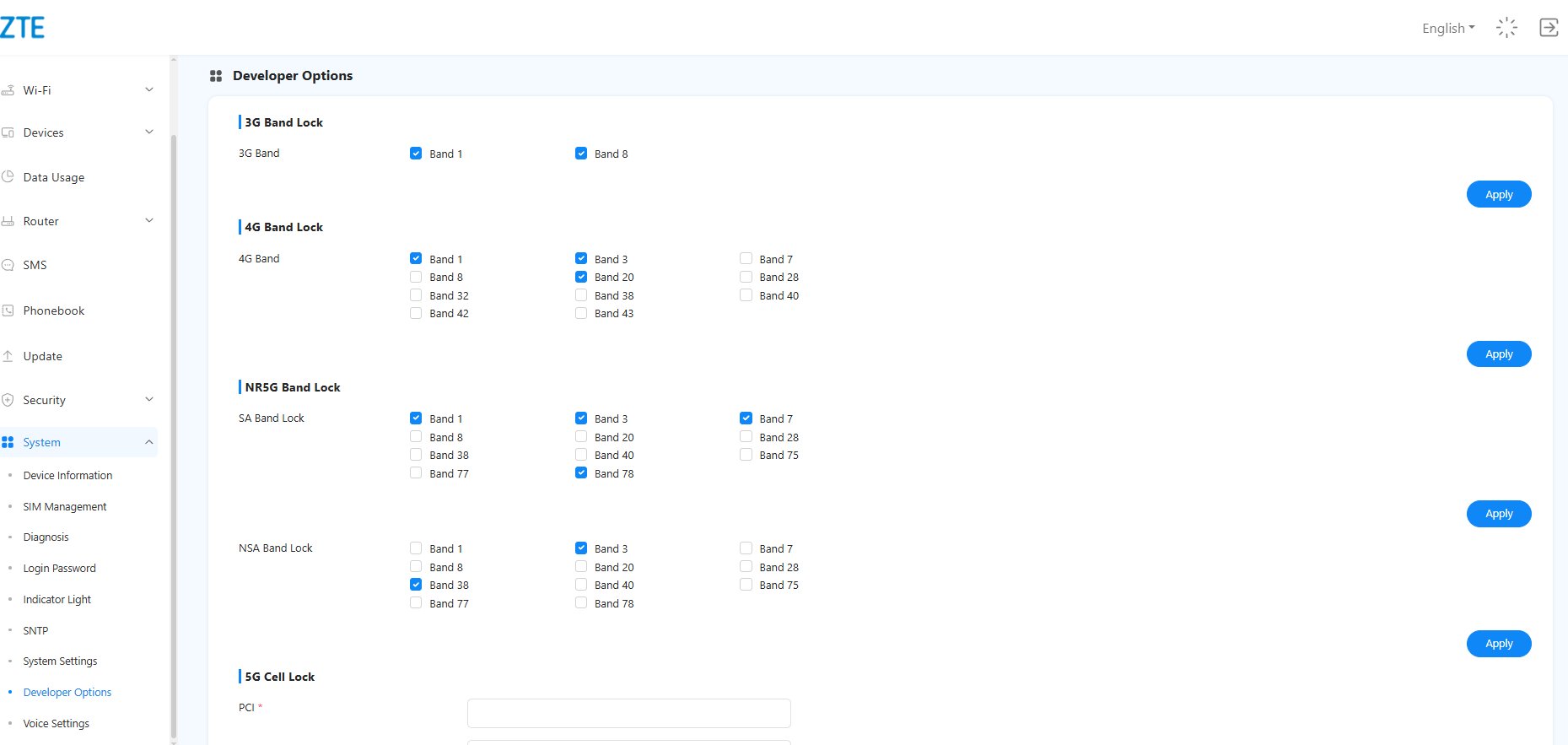Image resolution: width=1568 pixels, height=745 pixels.
Task: Go to SIM Management page
Action: (65, 507)
